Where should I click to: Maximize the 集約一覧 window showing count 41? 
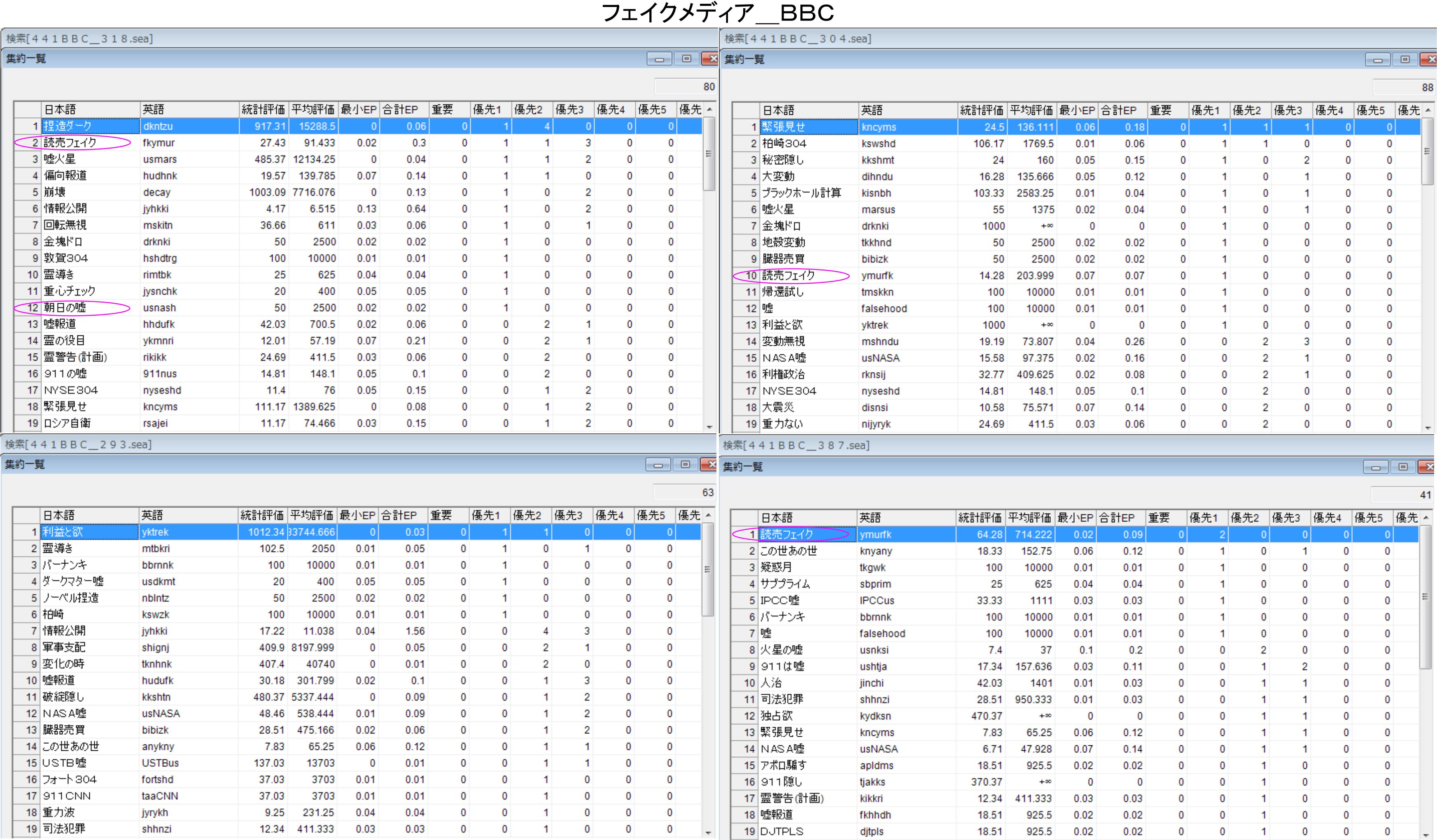pyautogui.click(x=1403, y=467)
